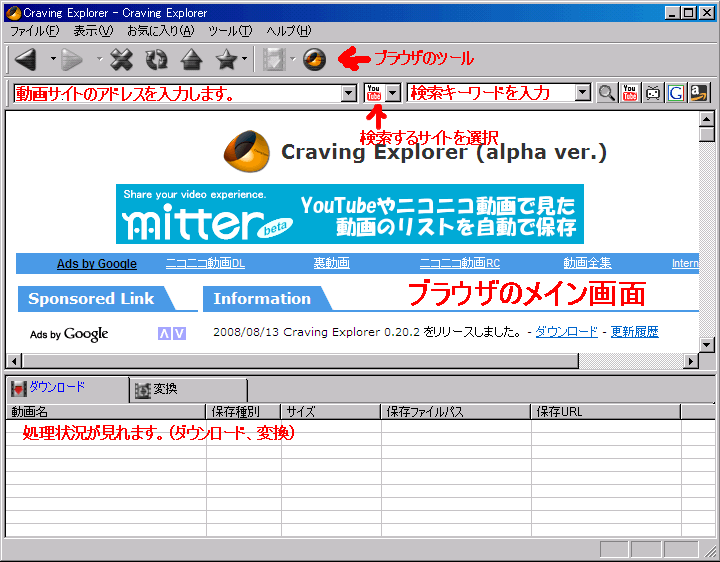Open the video save dropdown arrow

click(293, 59)
